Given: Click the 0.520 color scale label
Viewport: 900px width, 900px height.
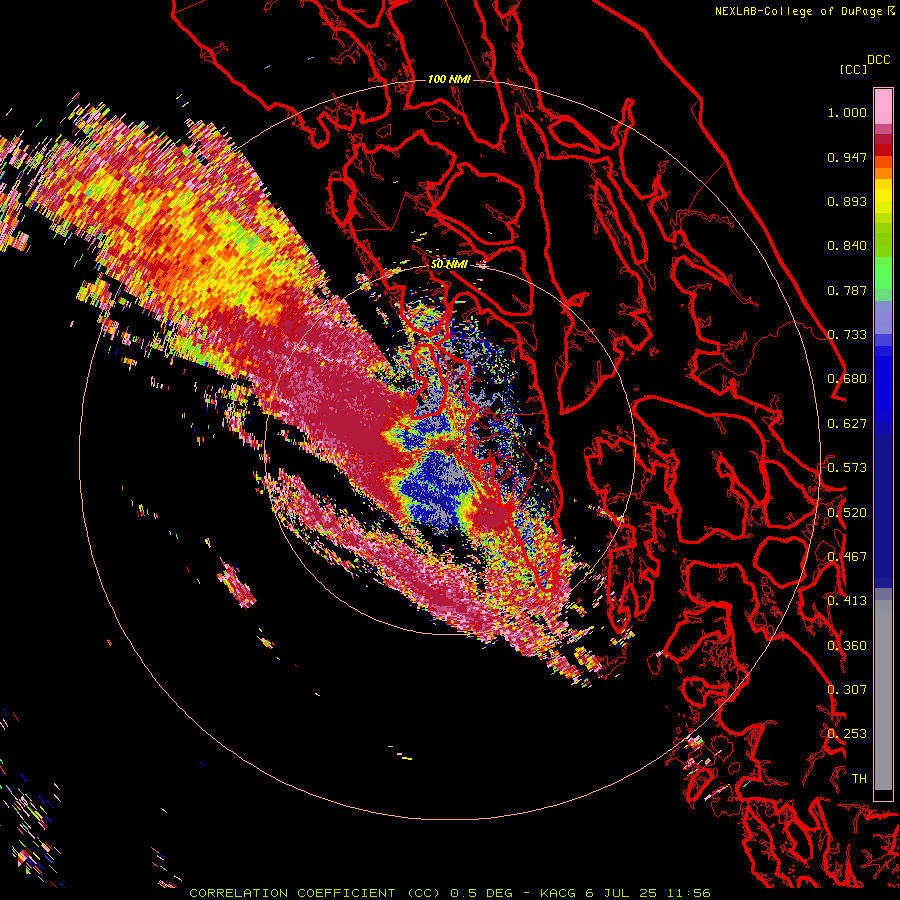Looking at the screenshot, I should (x=847, y=513).
